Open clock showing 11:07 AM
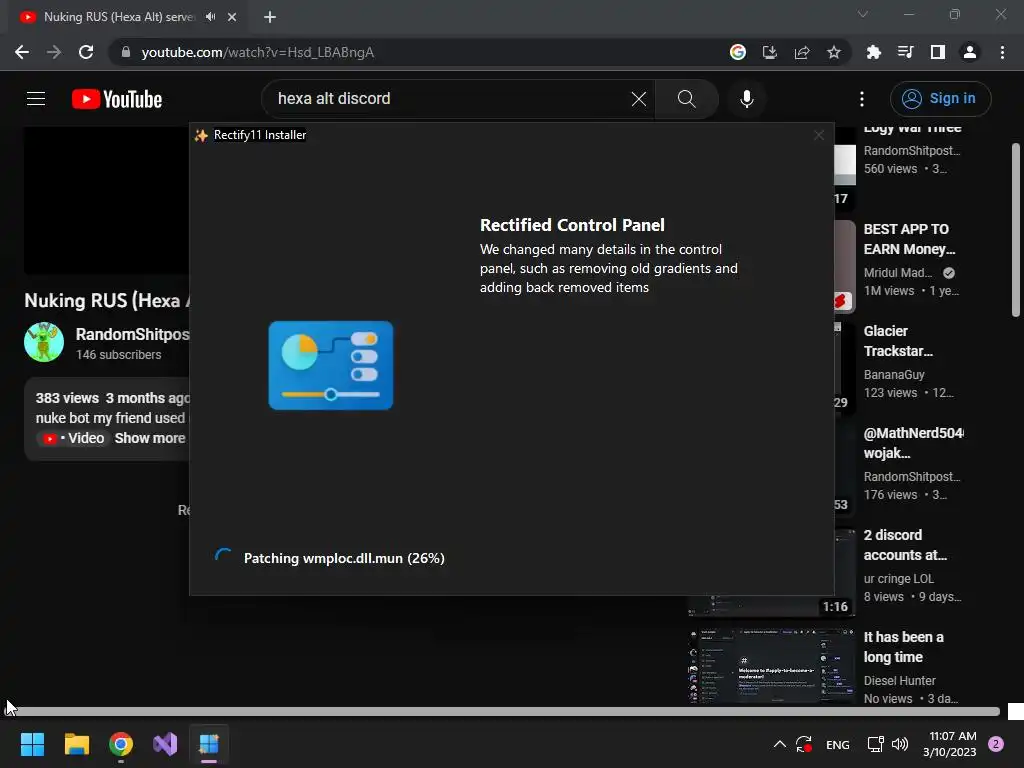 click(950, 744)
